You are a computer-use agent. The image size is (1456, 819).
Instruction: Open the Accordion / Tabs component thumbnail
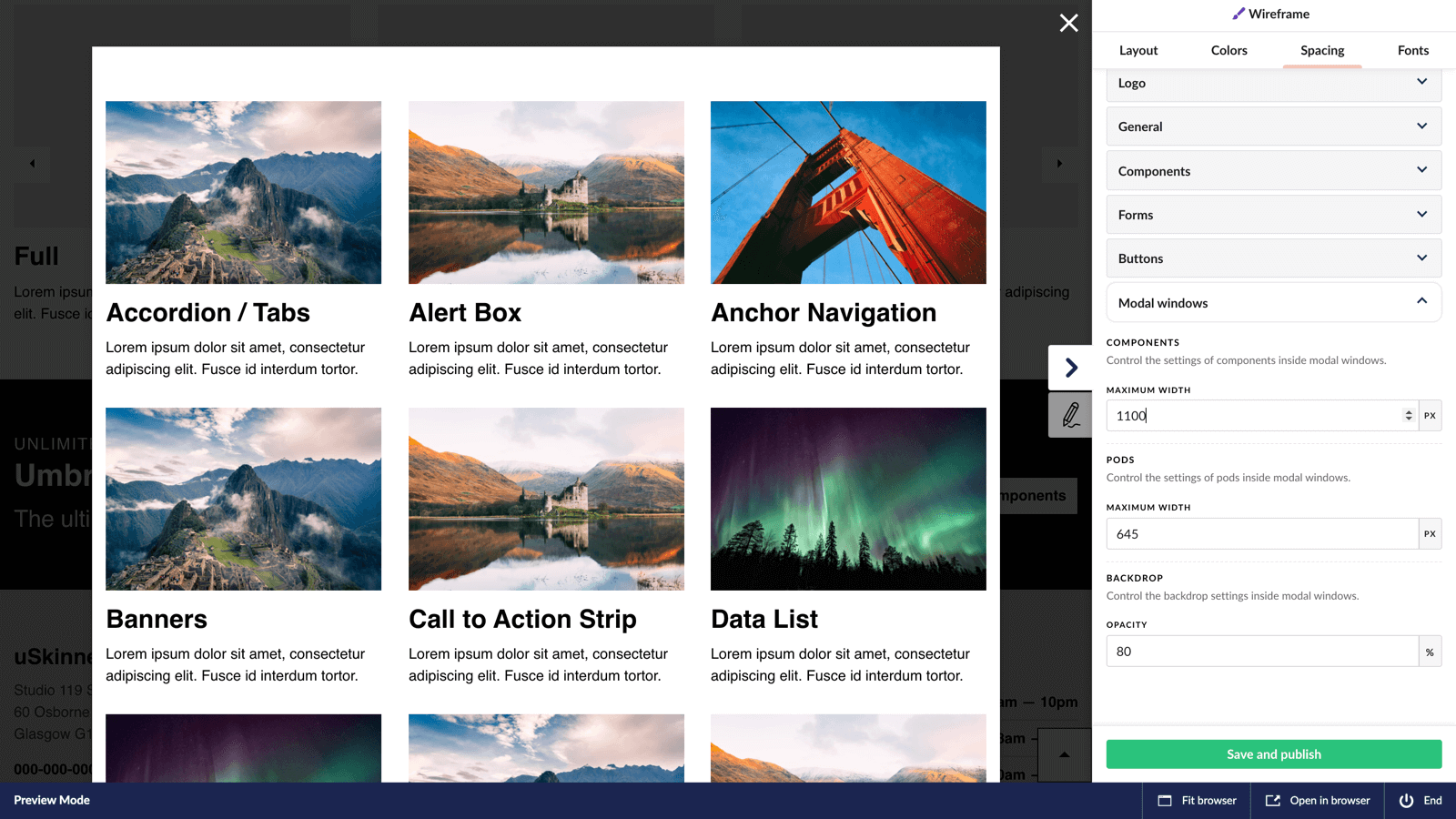(243, 191)
